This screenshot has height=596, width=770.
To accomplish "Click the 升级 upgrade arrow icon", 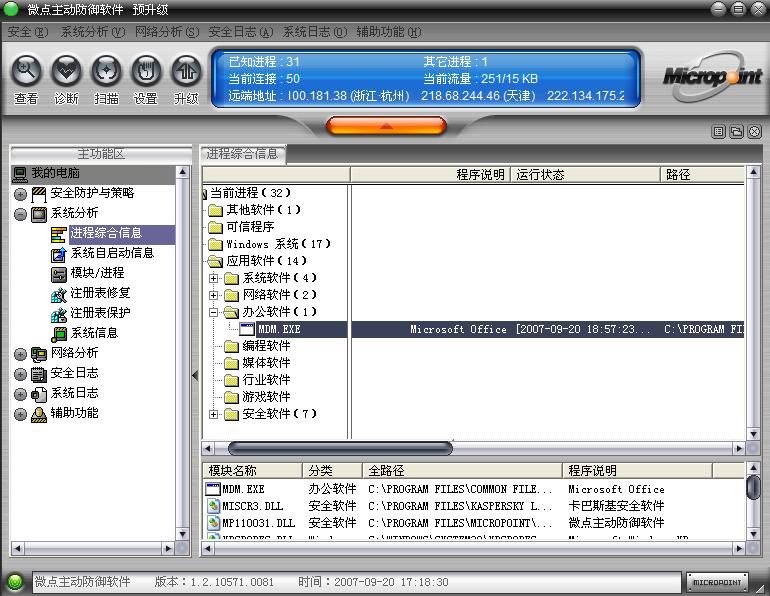I will [x=186, y=71].
